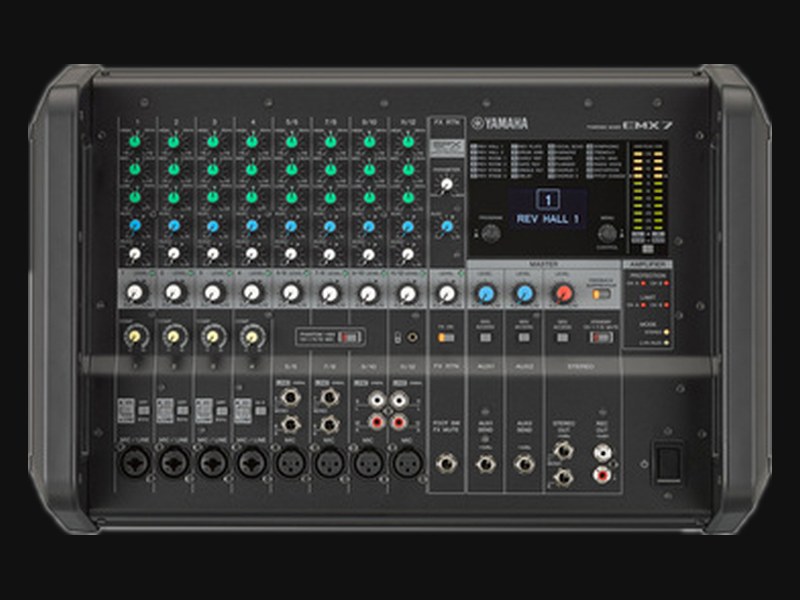Click the stereo LED level meter
Viewport: 800px width, 600px height.
click(648, 196)
